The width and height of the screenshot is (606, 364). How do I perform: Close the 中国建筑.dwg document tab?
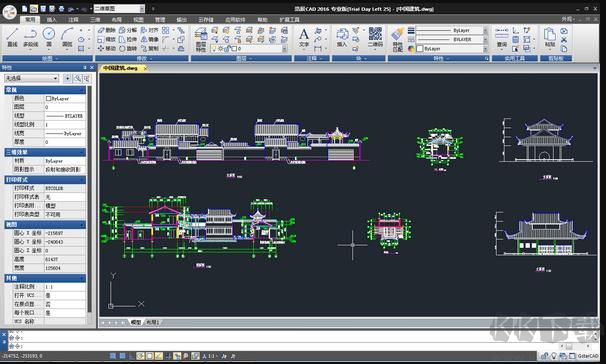[x=145, y=68]
